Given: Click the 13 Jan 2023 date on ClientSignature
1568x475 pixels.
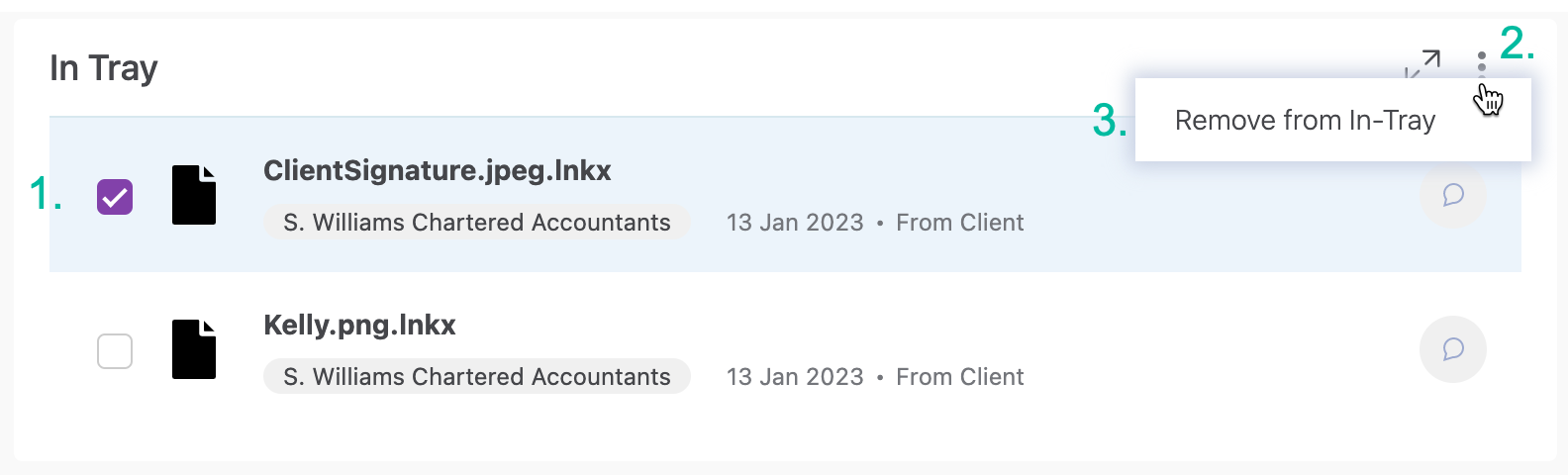Looking at the screenshot, I should [795, 223].
